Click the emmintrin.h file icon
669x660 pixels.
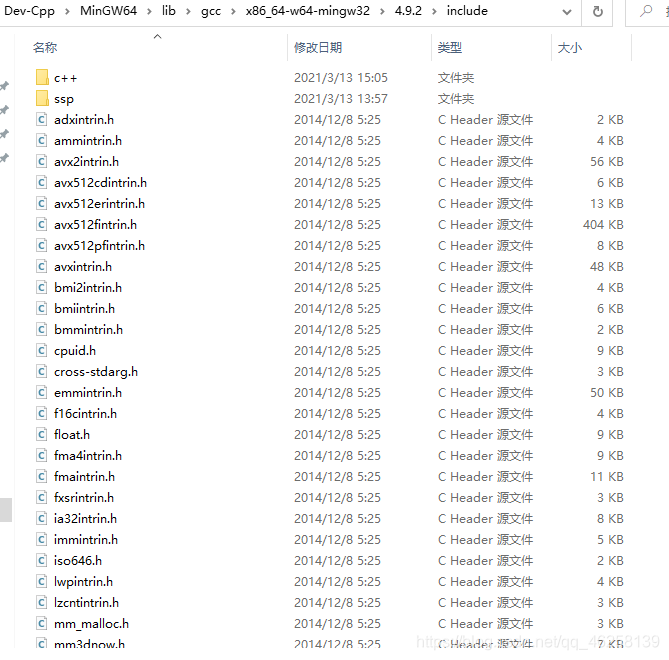pyautogui.click(x=41, y=393)
